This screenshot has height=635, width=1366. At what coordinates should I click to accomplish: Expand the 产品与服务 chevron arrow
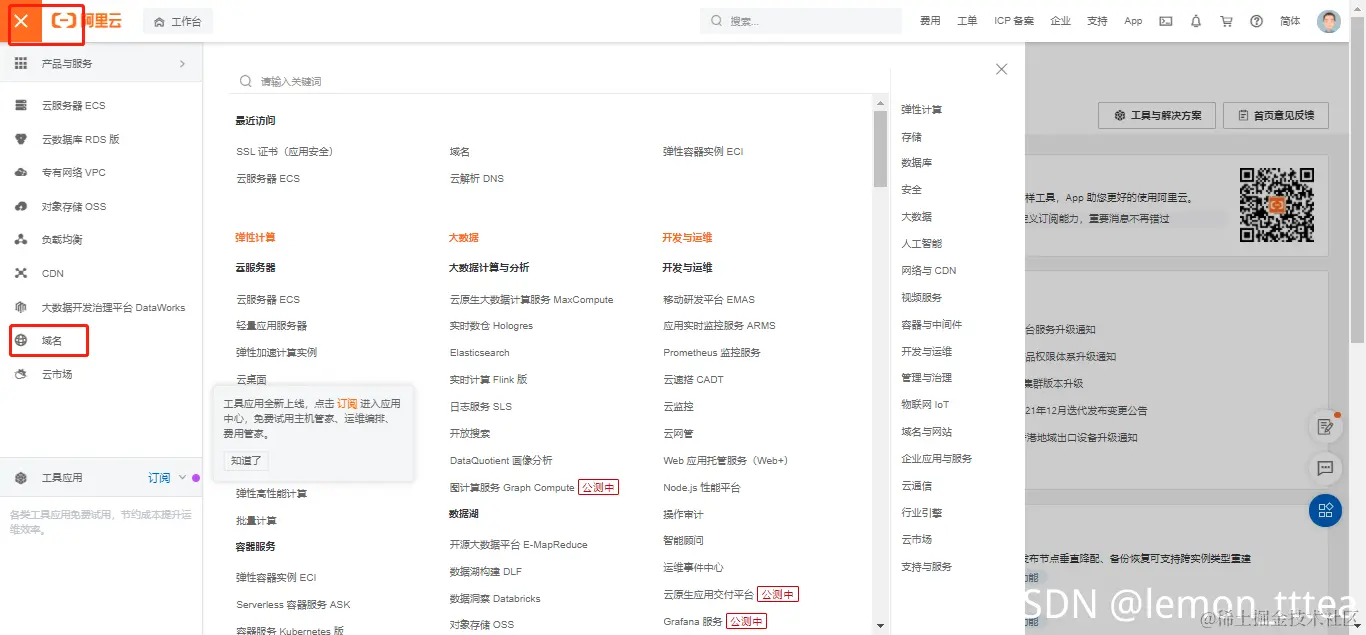point(182,63)
